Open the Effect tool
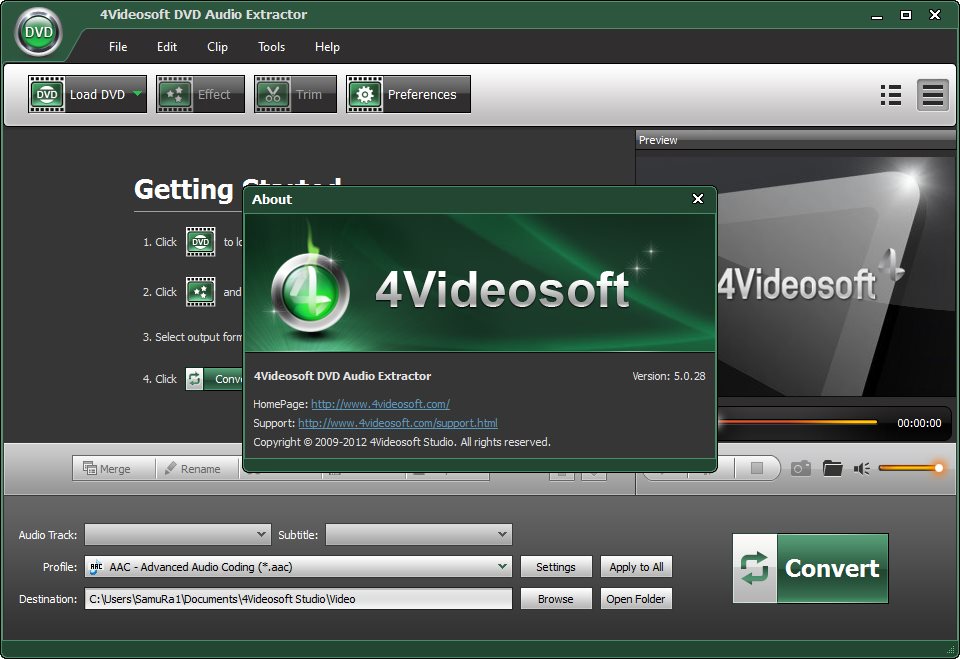This screenshot has width=960, height=659. [200, 94]
